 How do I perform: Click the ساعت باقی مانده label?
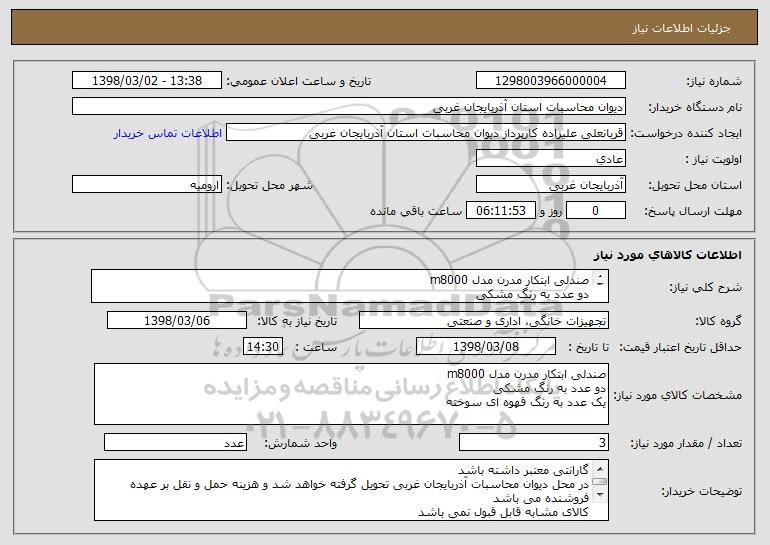pyautogui.click(x=415, y=211)
